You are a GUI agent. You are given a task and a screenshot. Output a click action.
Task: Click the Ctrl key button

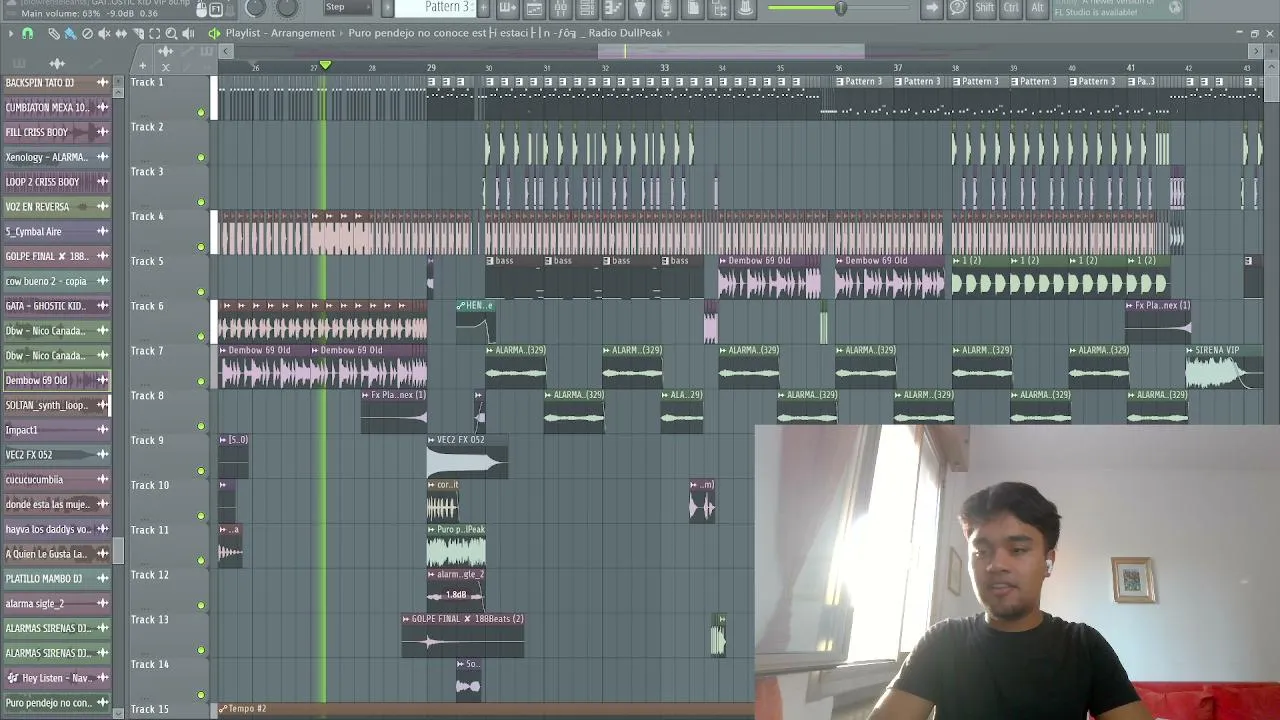tap(1011, 8)
